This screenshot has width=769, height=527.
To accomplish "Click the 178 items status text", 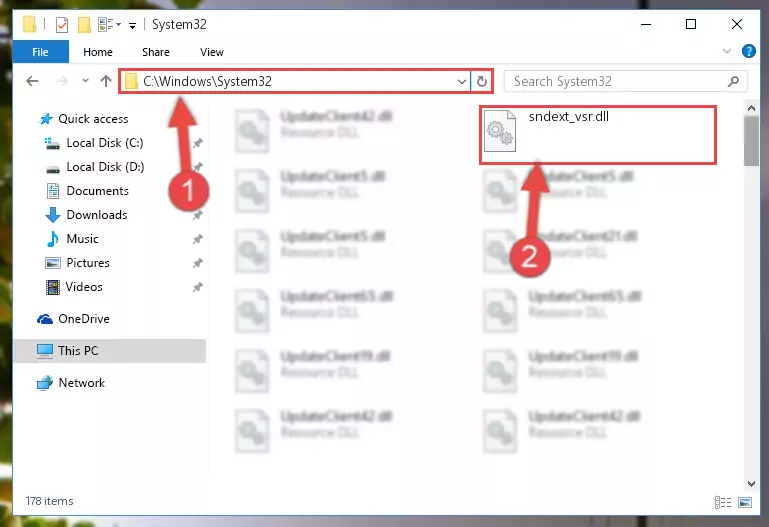I will pos(49,501).
